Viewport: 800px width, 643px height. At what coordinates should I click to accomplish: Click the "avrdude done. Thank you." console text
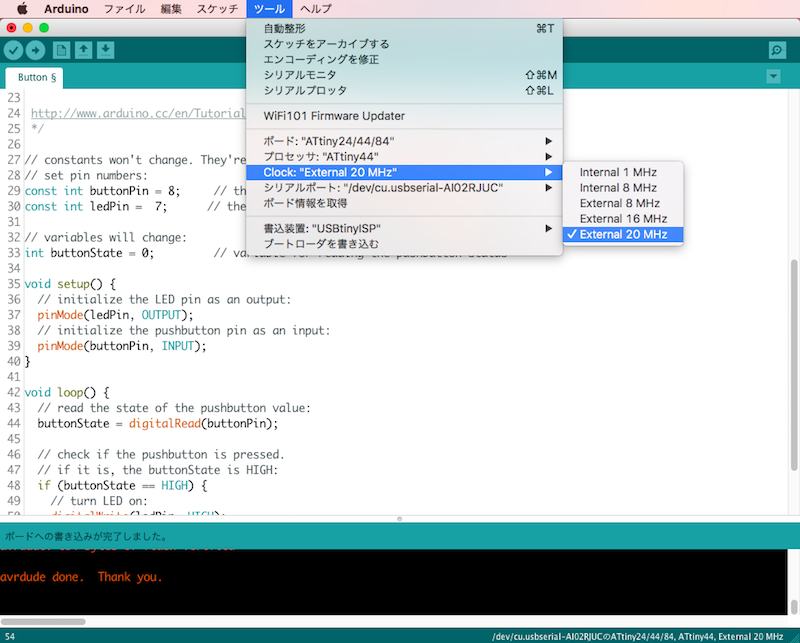(x=81, y=577)
